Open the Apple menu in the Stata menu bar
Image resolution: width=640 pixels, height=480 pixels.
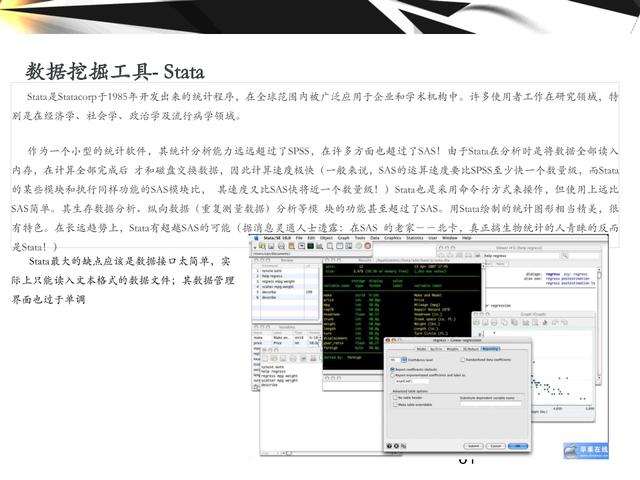[256, 238]
